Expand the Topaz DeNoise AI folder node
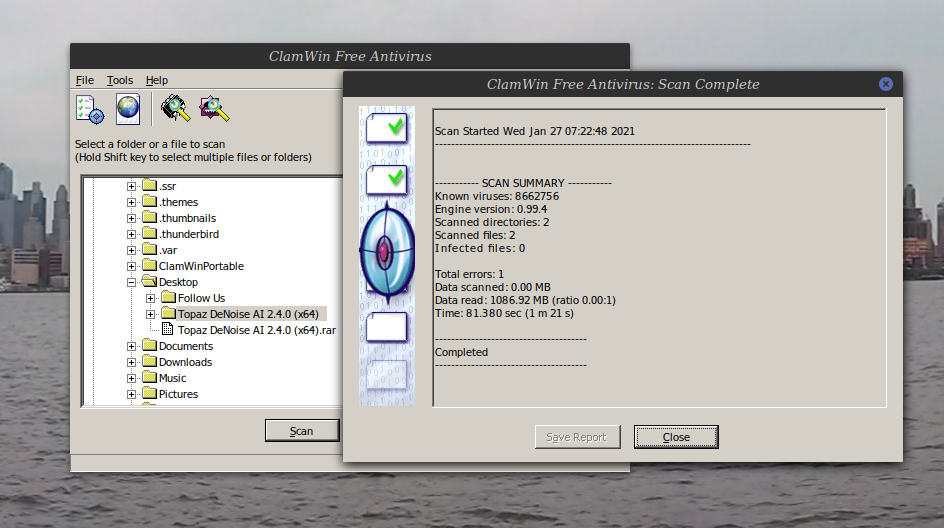Image resolution: width=944 pixels, height=528 pixels. pyautogui.click(x=151, y=314)
